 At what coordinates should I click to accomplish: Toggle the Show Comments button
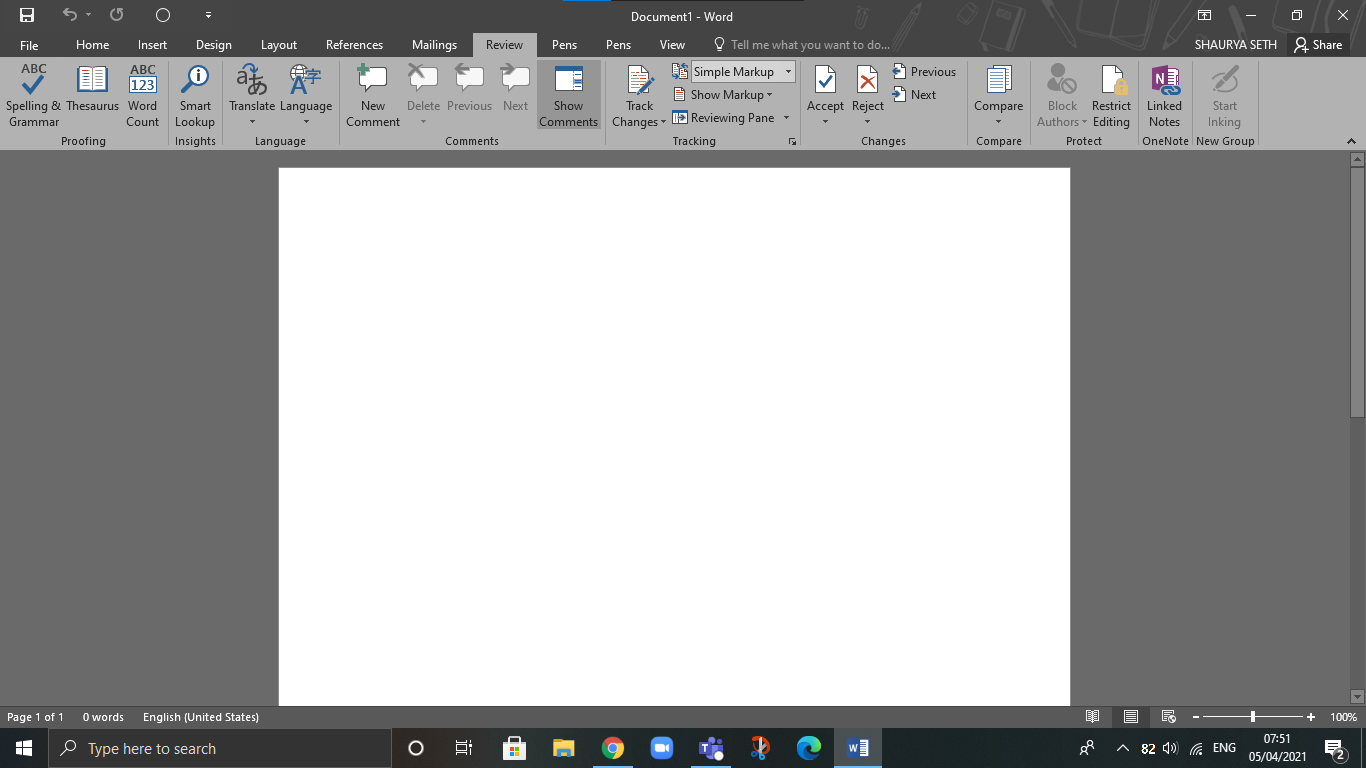click(x=569, y=96)
